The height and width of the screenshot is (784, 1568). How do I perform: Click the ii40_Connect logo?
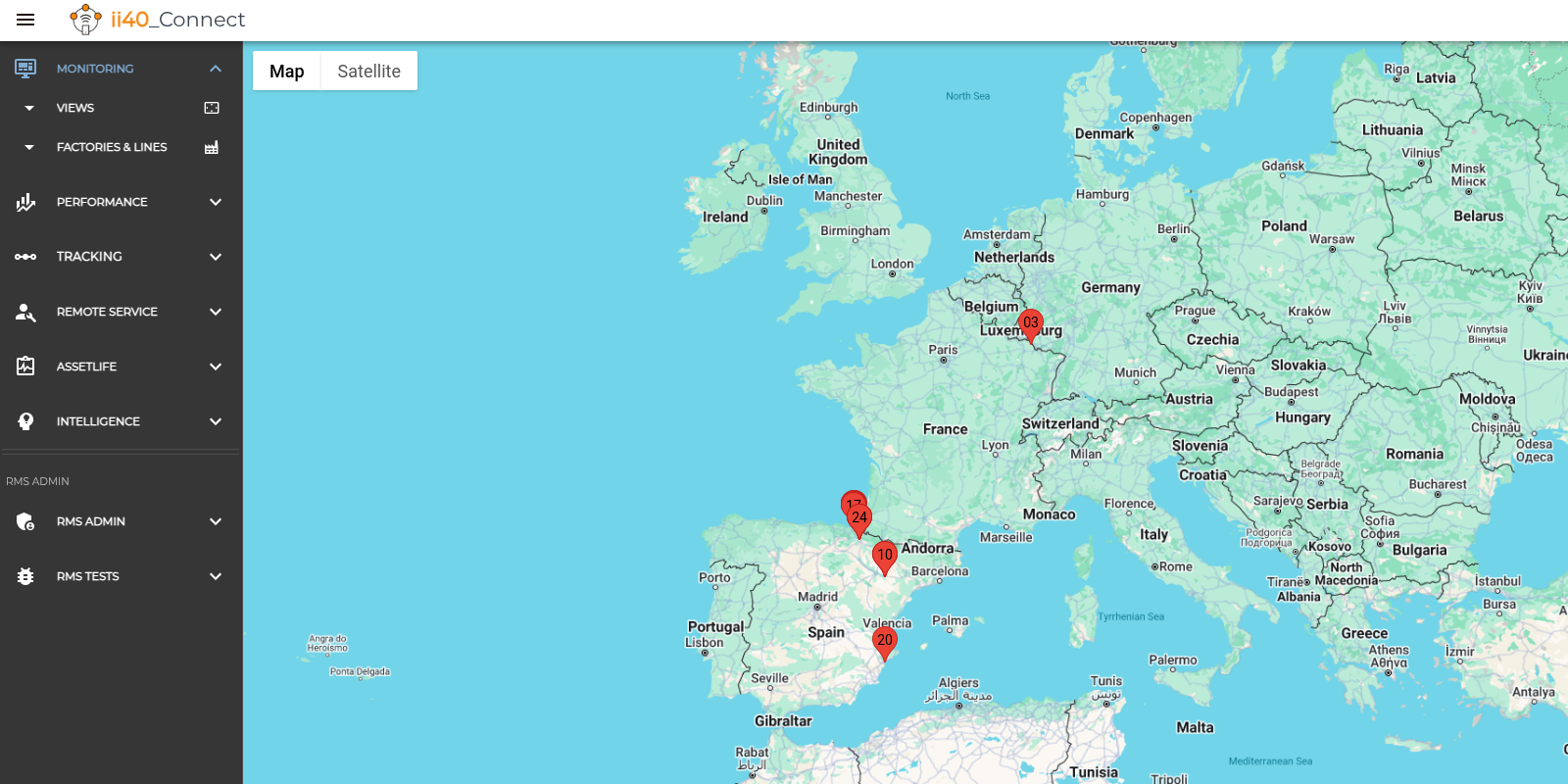click(158, 20)
